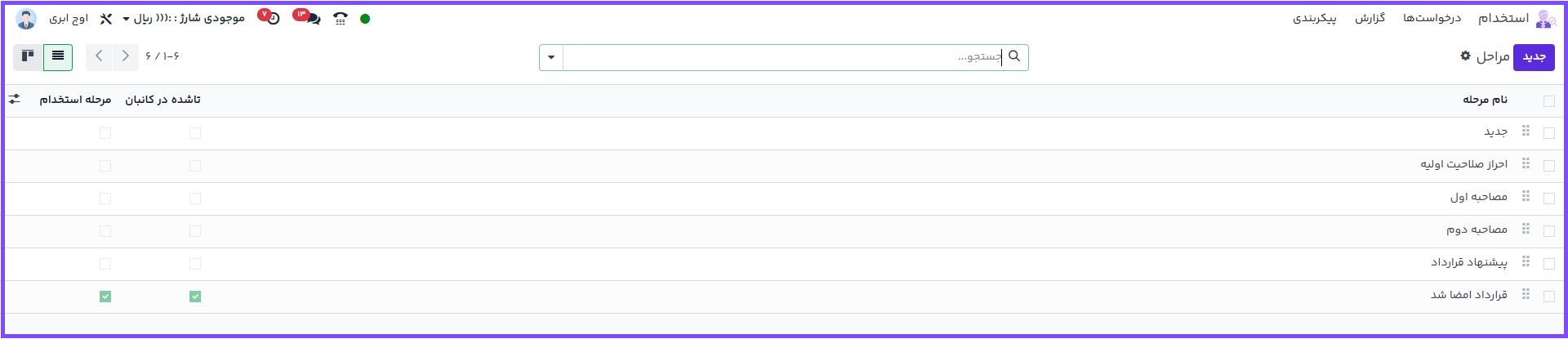Image resolution: width=1568 pixels, height=339 pixels.
Task: Click the search magnifier icon
Action: 1014,56
